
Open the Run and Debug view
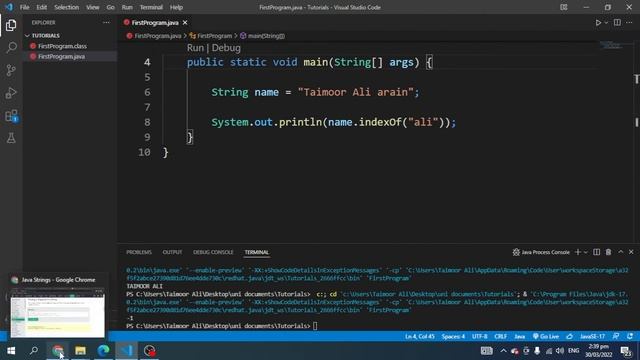[x=11, y=93]
